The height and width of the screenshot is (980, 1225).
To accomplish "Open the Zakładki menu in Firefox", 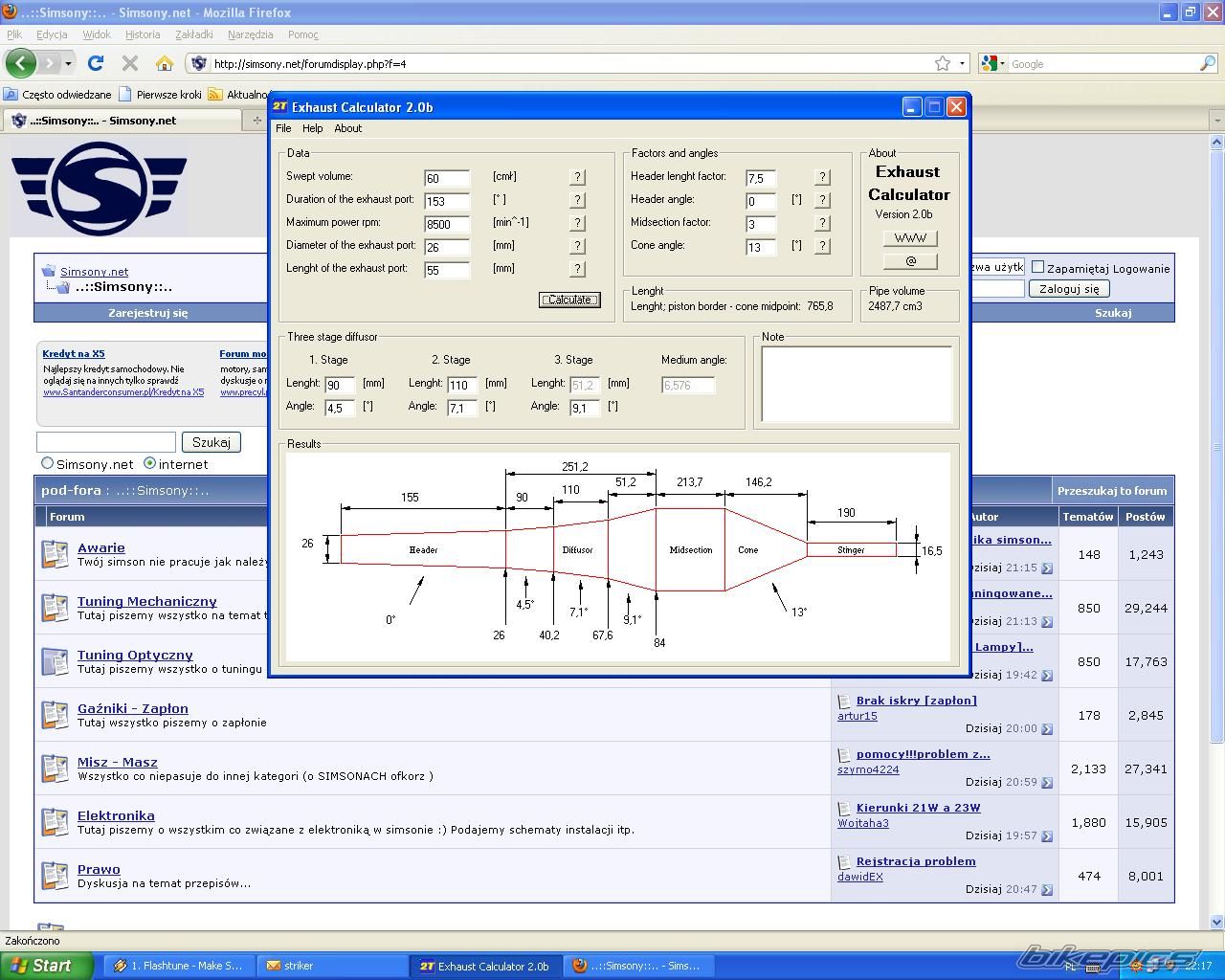I will (x=193, y=34).
